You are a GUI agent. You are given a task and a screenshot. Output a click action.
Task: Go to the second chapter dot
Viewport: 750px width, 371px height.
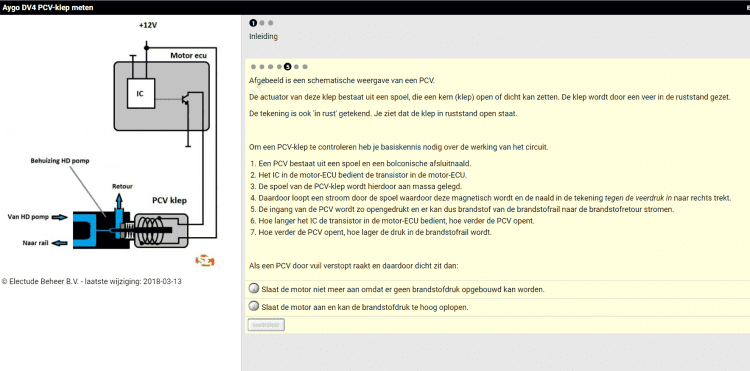point(262,23)
